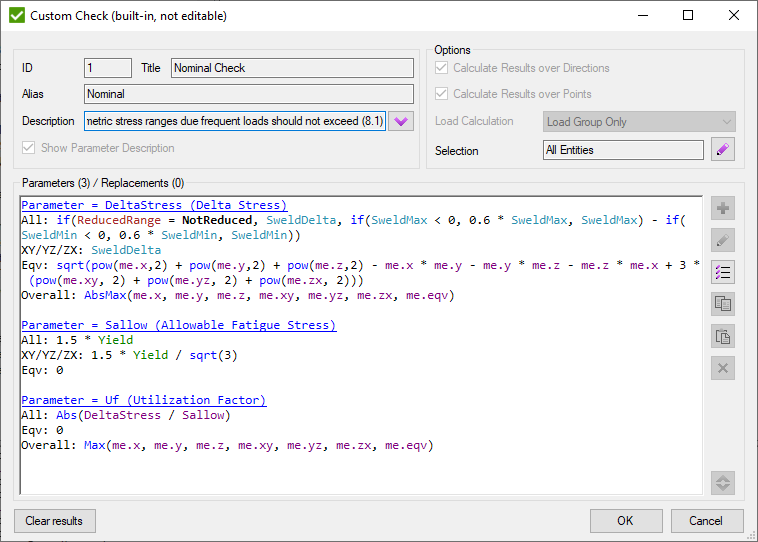Click the edit Selection pencil icon
This screenshot has height=542, width=758.
pos(723,150)
